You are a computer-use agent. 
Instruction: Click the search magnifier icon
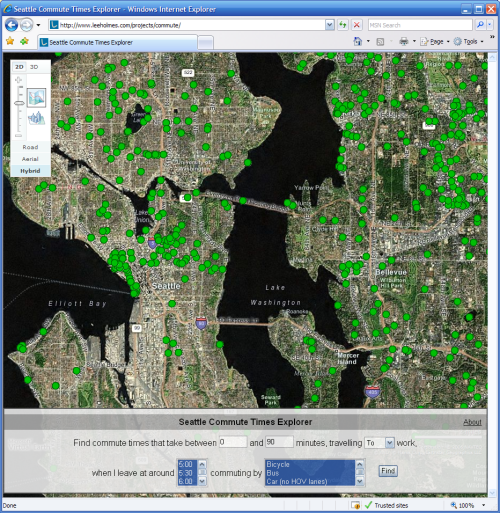coord(480,25)
